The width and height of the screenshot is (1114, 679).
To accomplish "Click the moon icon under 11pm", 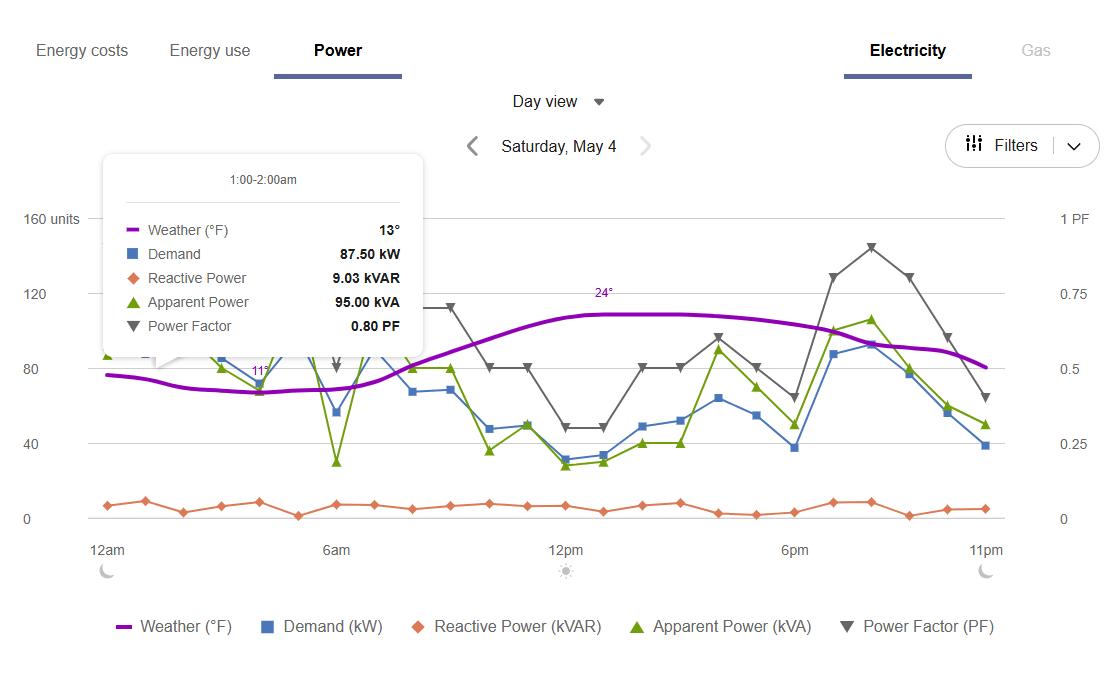I will [986, 570].
